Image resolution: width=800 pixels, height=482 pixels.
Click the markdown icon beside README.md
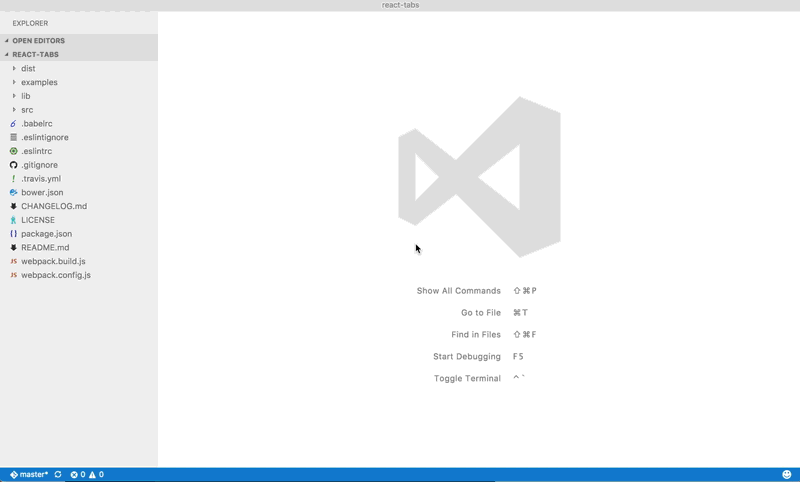(x=13, y=247)
